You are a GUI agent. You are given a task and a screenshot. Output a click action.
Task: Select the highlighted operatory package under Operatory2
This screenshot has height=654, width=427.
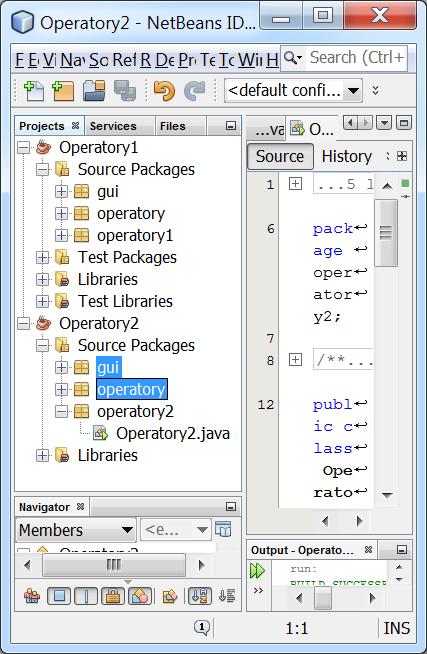click(x=131, y=389)
